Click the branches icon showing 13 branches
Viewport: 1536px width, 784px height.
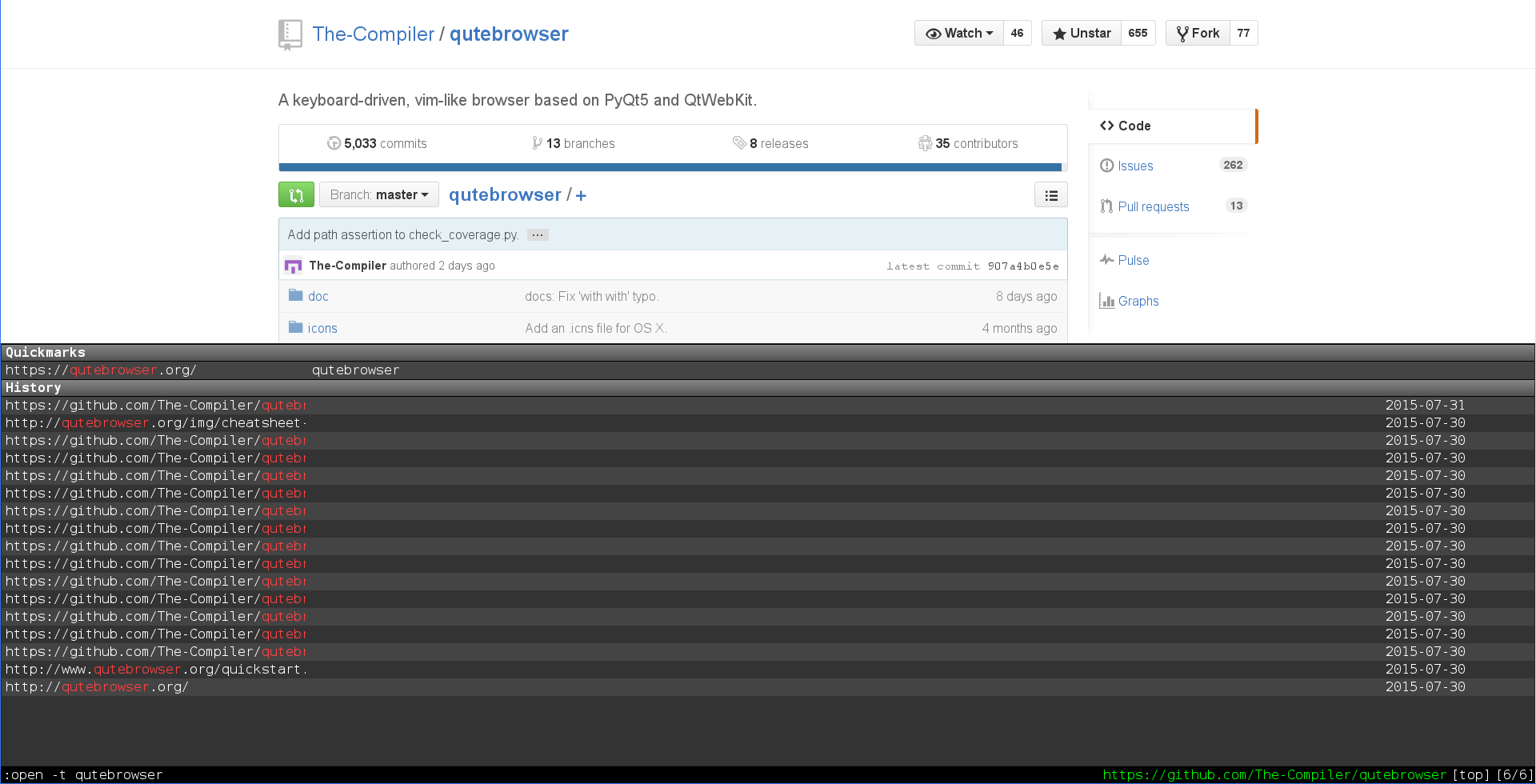[537, 142]
